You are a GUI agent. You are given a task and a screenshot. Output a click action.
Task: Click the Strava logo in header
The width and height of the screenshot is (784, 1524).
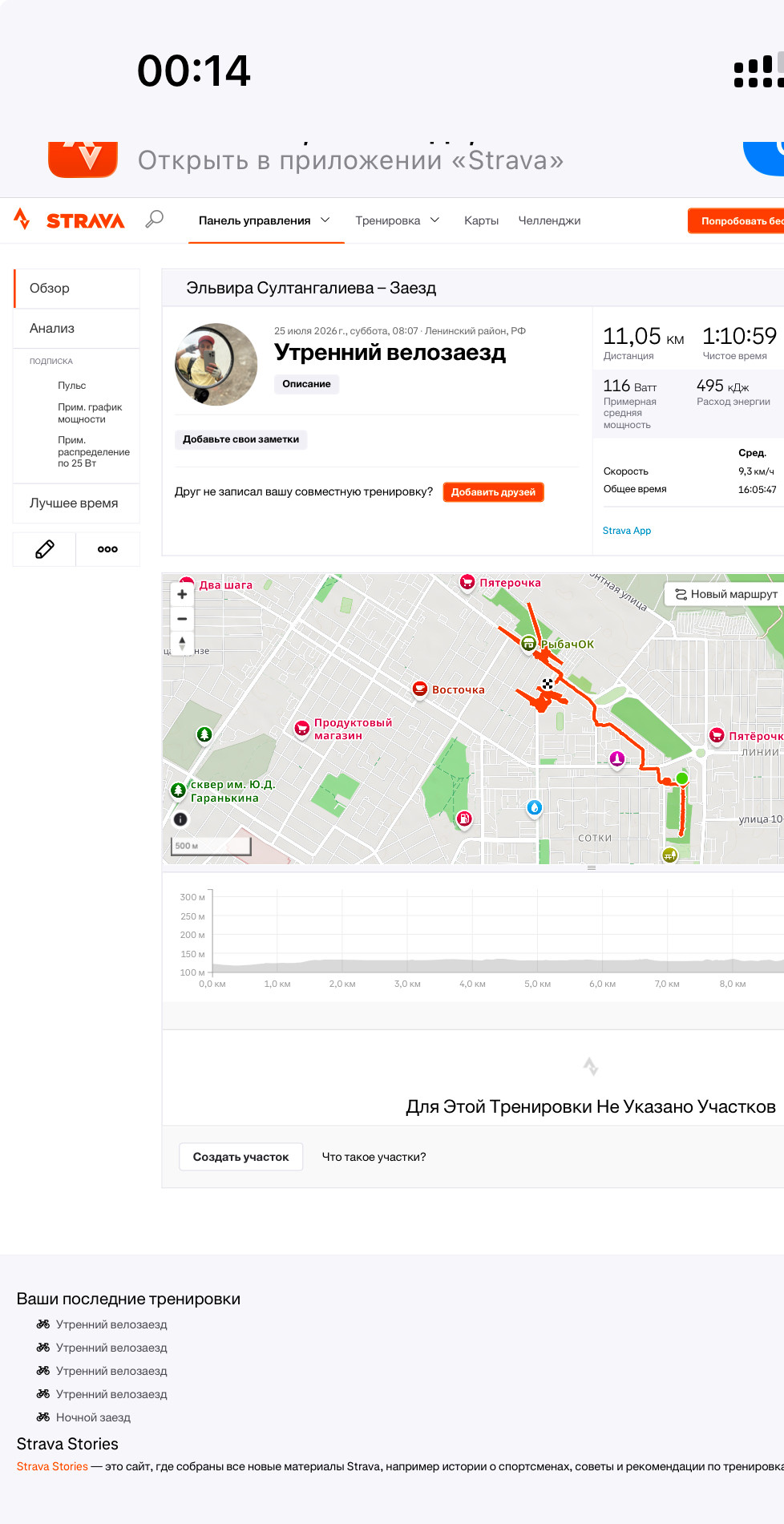pos(70,220)
